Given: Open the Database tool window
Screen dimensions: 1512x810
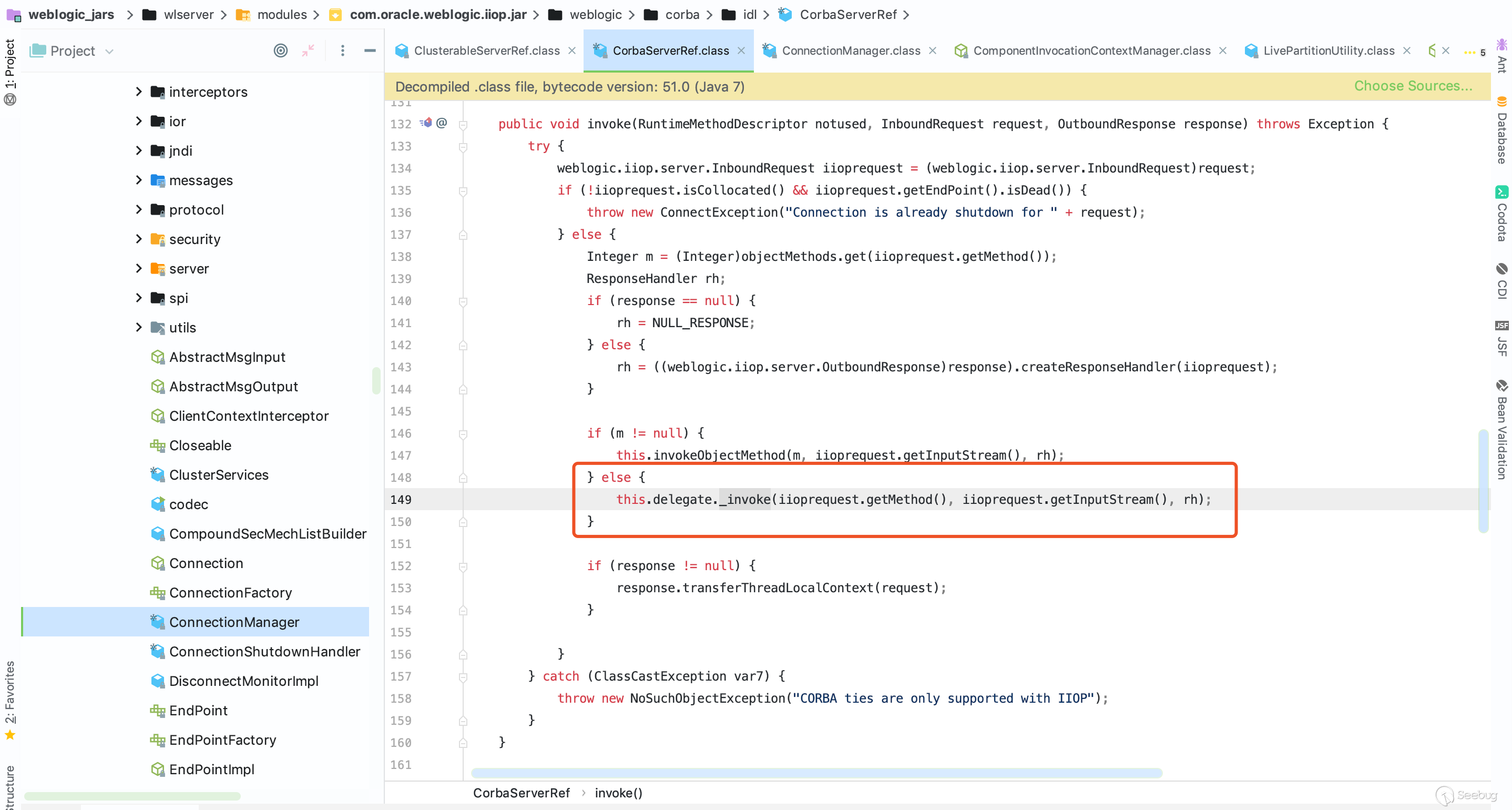Looking at the screenshot, I should pos(1501,130).
